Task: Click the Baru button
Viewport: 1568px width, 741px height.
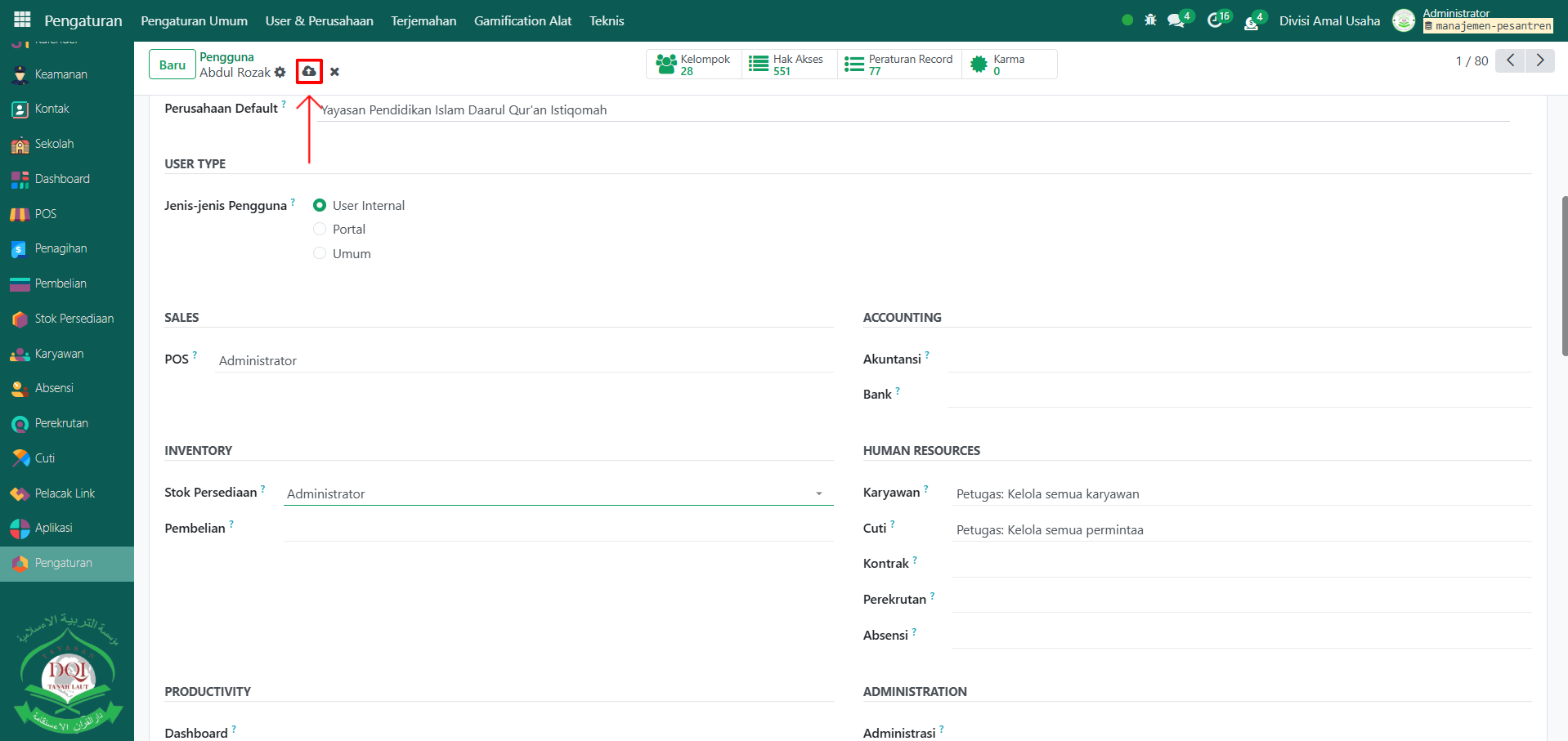Action: (172, 65)
